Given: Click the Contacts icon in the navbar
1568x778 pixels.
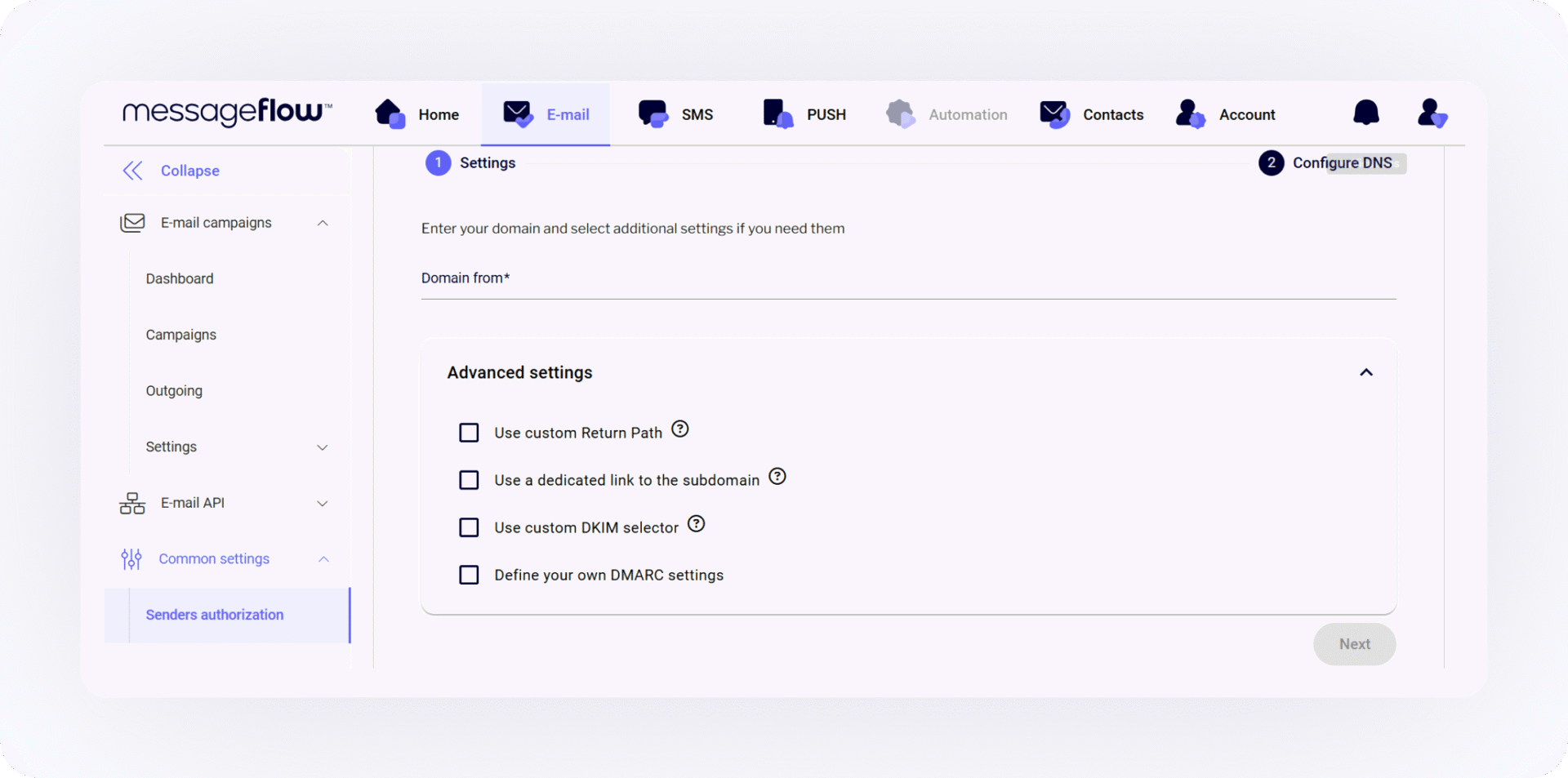Looking at the screenshot, I should (1053, 114).
